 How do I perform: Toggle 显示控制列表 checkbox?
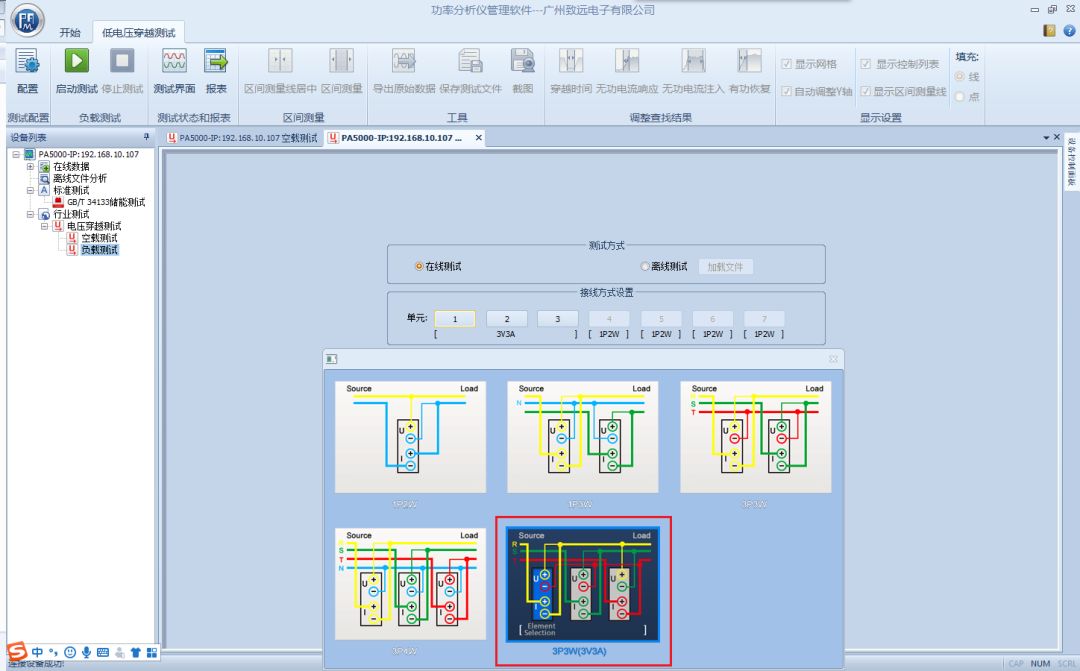coord(866,64)
